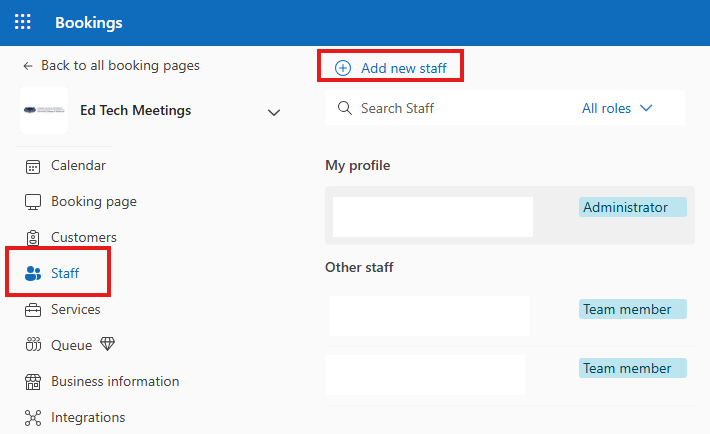Image resolution: width=710 pixels, height=434 pixels.
Task: Click the Business information building icon
Action: point(33,382)
